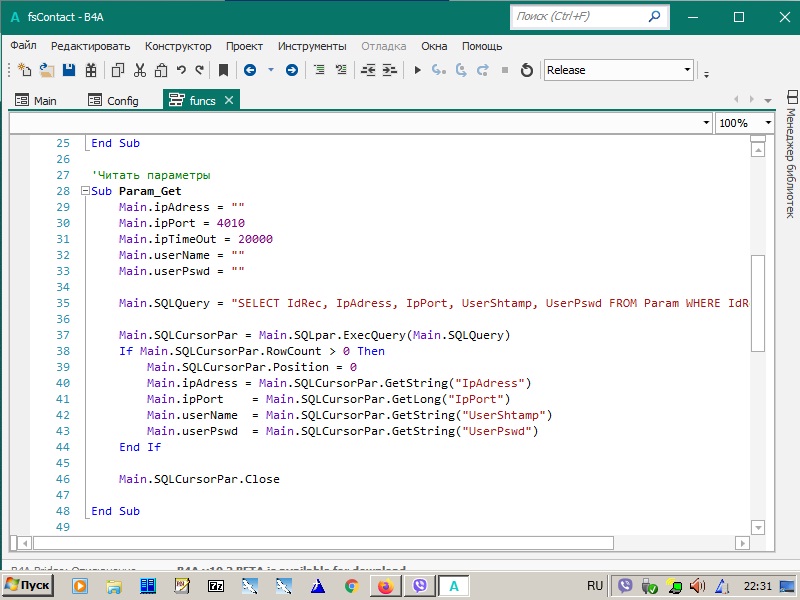This screenshot has width=800, height=600.
Task: Click the Stop debugging square icon
Action: point(505,70)
